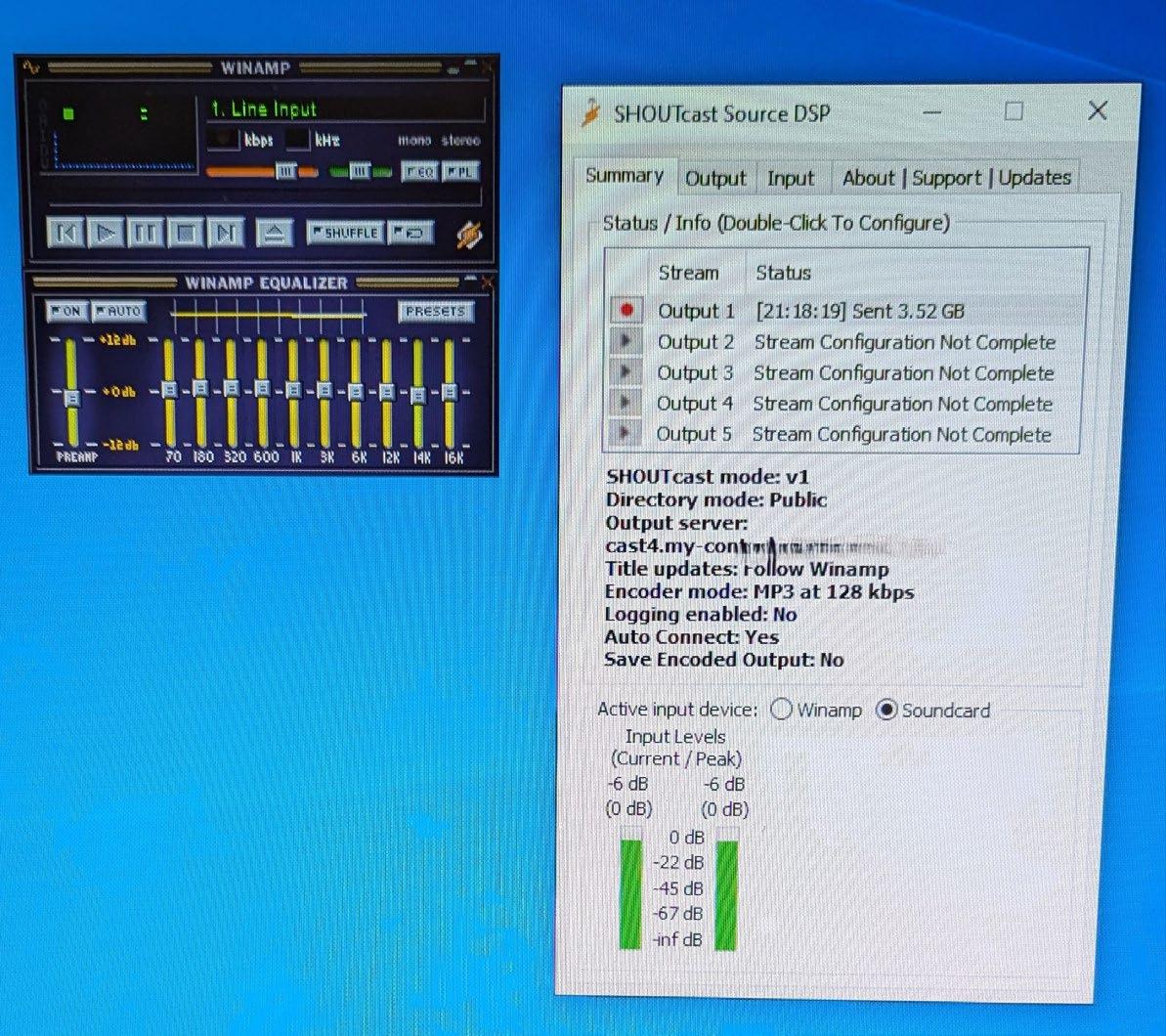This screenshot has width=1166, height=1036.
Task: Click the 70 Hz equalizer band slider
Action: pos(169,393)
